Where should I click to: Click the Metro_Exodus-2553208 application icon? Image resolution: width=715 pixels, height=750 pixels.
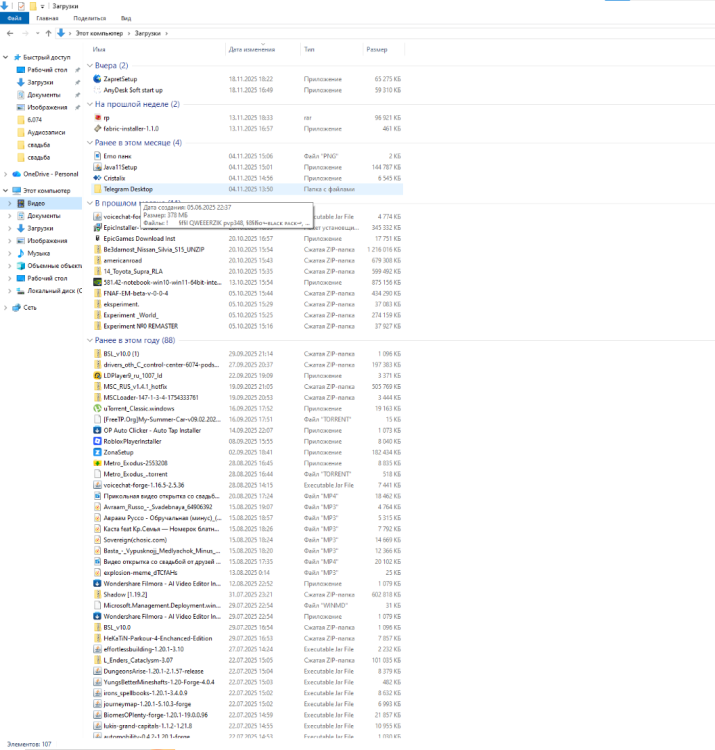tap(98, 463)
